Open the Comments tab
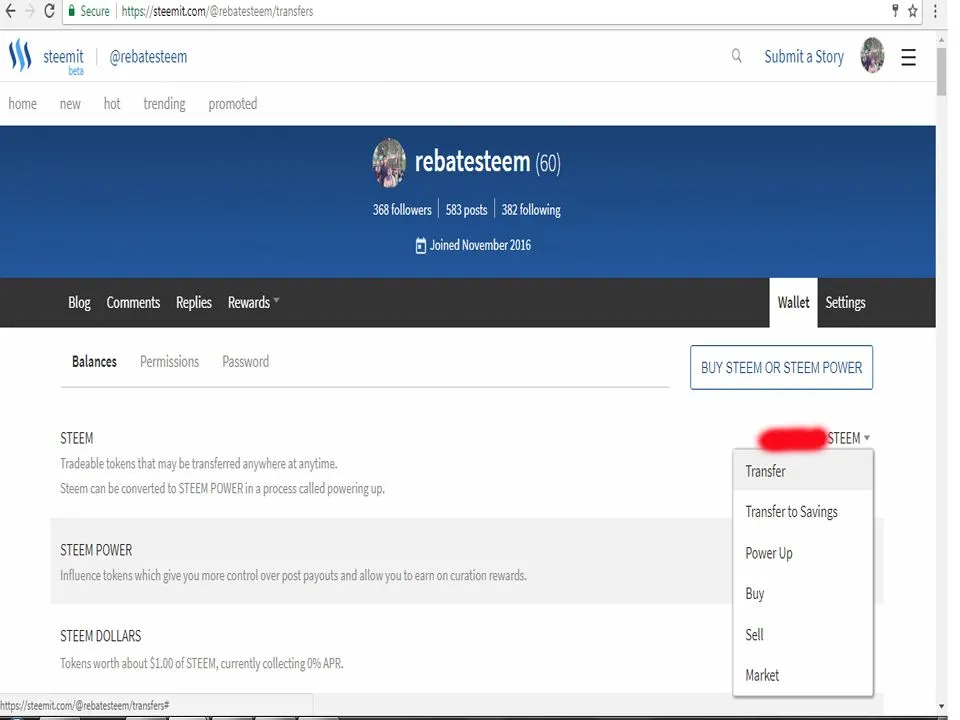 (133, 302)
